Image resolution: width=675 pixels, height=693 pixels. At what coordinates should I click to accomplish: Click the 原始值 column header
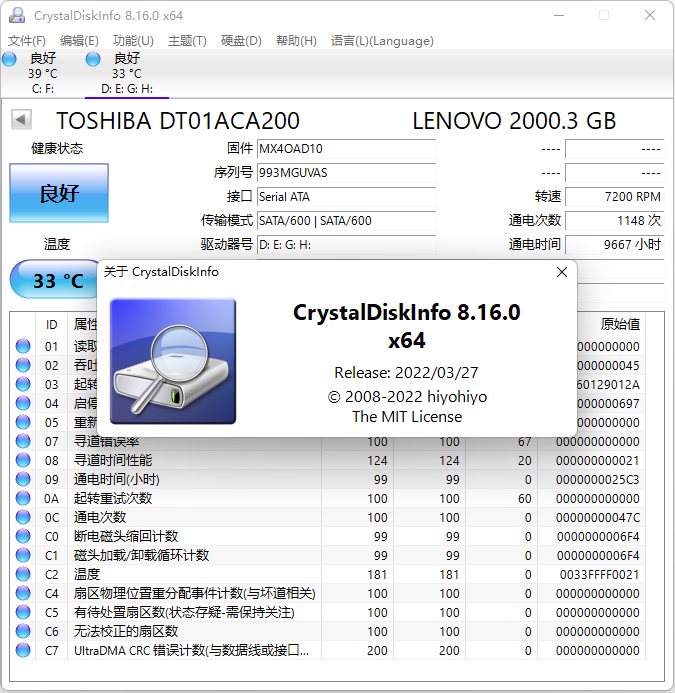(x=620, y=324)
